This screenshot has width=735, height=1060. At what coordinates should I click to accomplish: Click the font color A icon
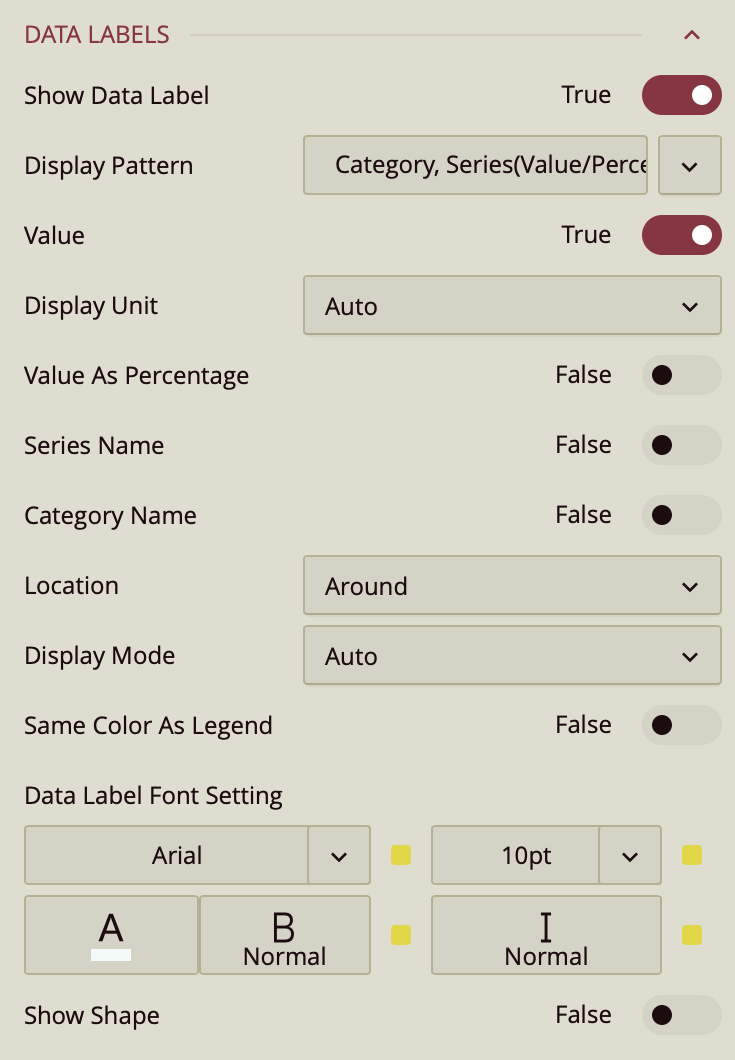(x=111, y=934)
